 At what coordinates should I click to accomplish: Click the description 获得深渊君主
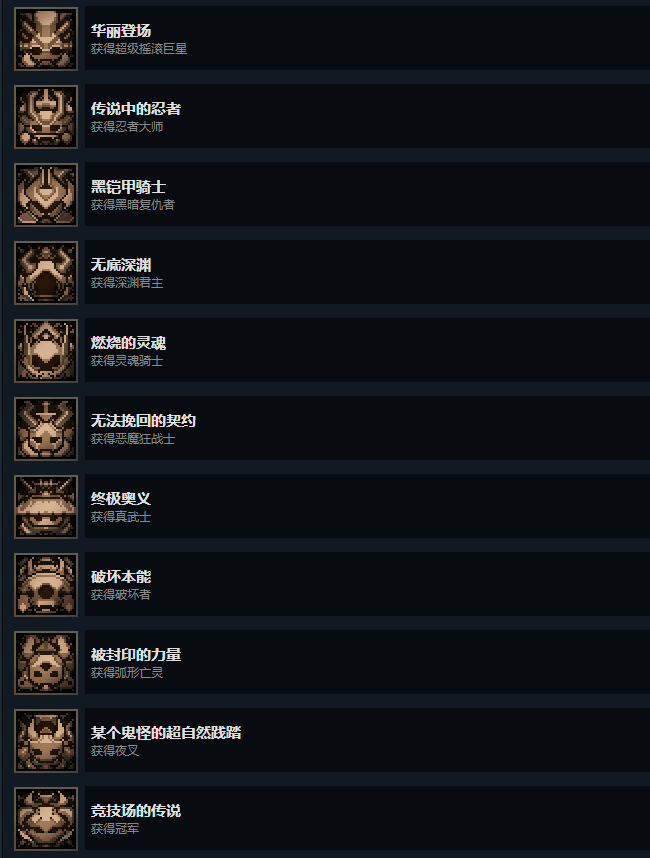pyautogui.click(x=127, y=283)
